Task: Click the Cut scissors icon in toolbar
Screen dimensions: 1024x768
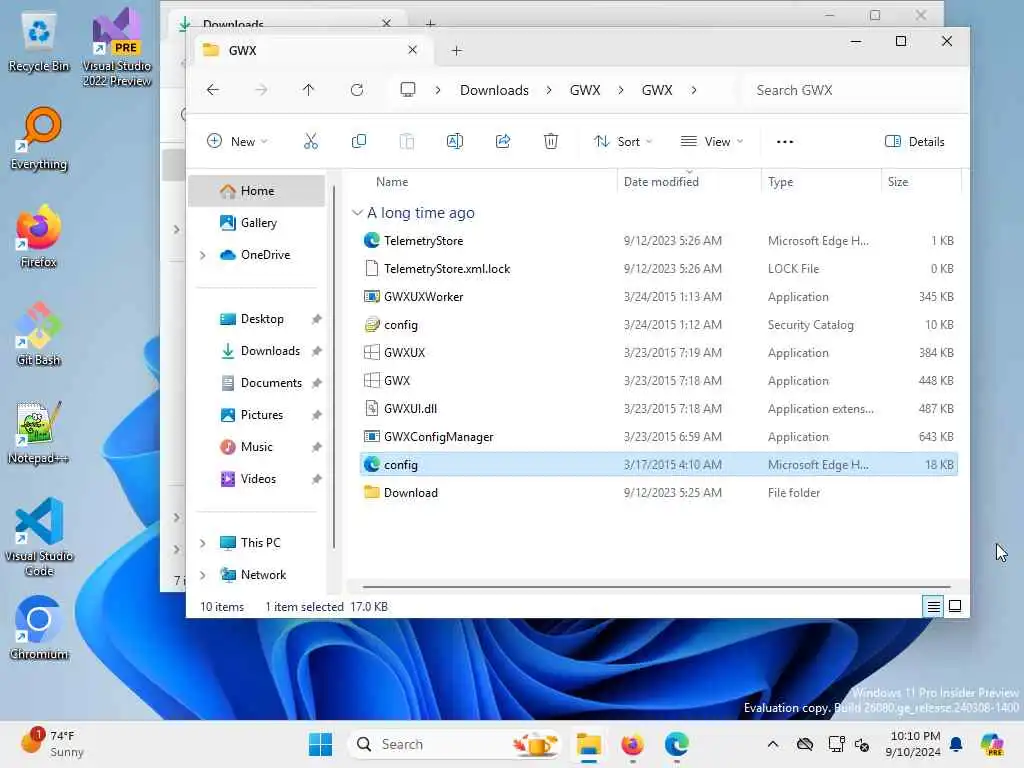Action: 311,141
